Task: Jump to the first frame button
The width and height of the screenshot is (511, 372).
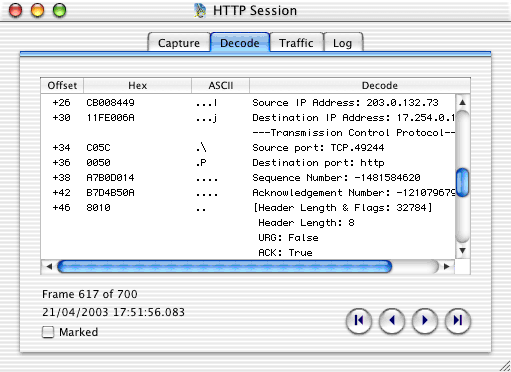Action: pos(359,321)
